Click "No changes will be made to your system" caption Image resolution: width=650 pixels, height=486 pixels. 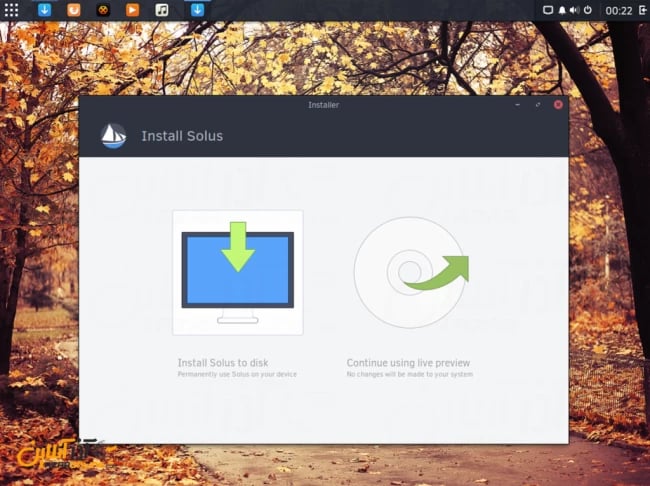coord(410,374)
